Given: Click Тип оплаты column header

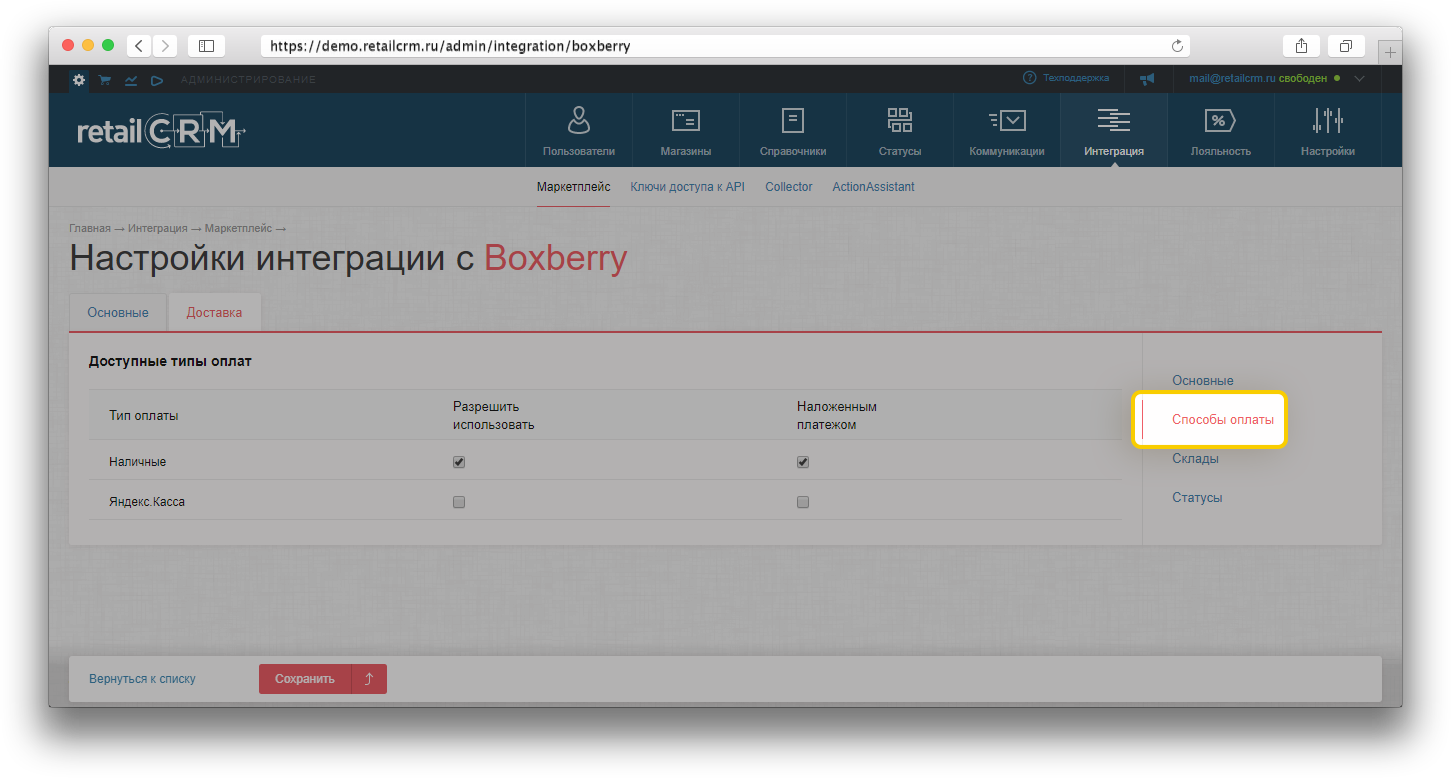Looking at the screenshot, I should (143, 415).
